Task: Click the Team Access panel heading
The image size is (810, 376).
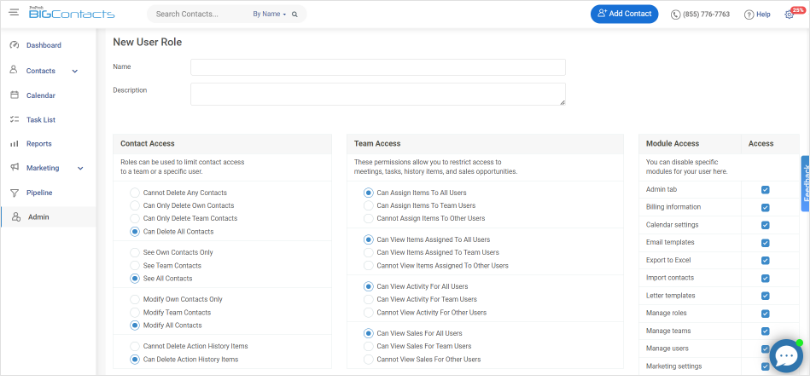Action: point(377,144)
